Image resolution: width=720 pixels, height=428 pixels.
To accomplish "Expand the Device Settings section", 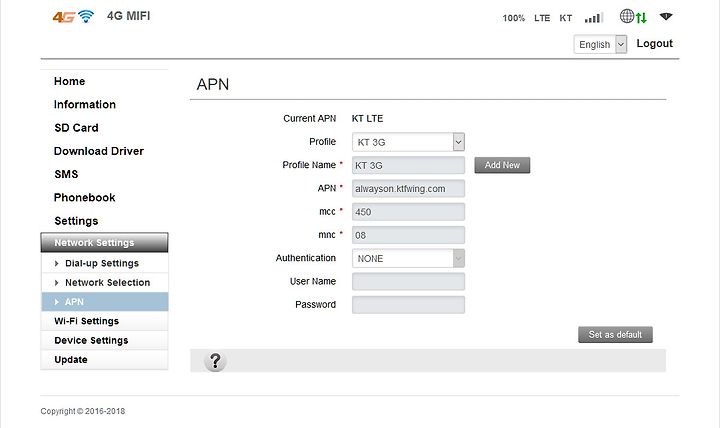I will pyautogui.click(x=105, y=340).
